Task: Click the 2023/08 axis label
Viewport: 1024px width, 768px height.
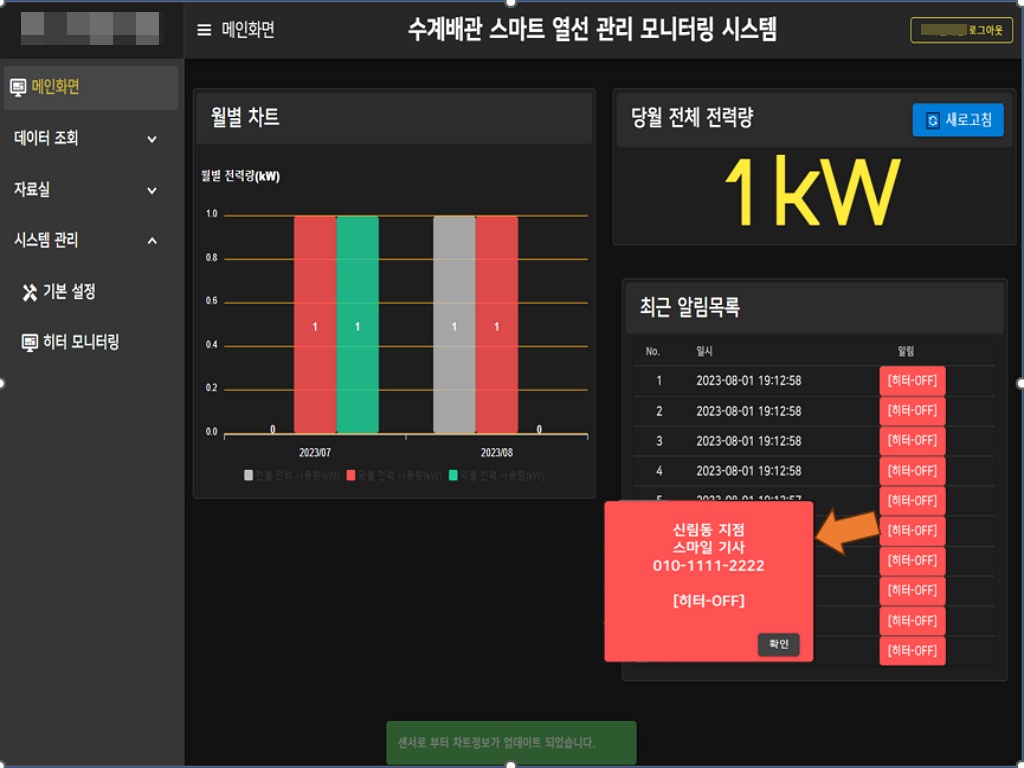Action: coord(496,453)
